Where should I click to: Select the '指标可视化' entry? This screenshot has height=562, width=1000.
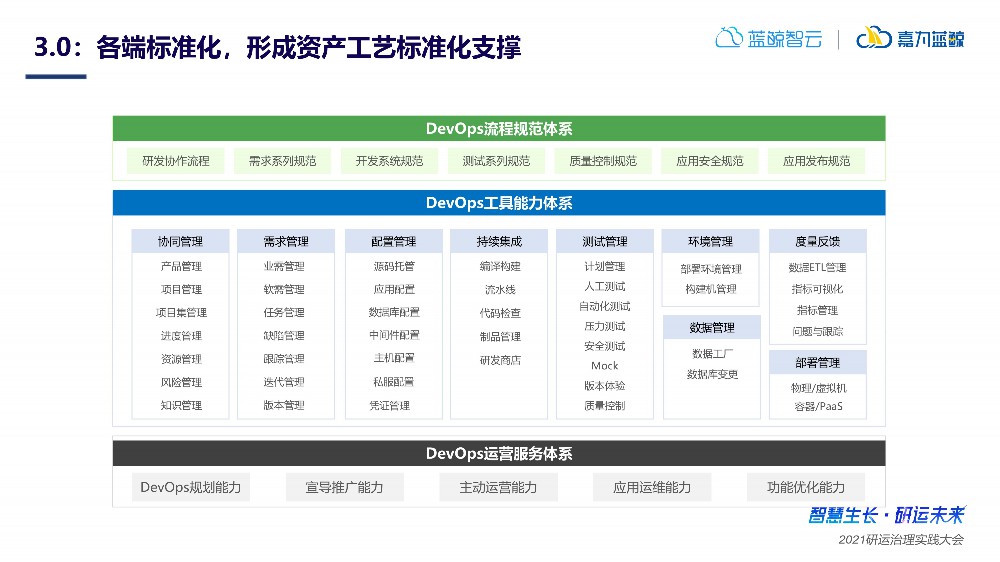coord(818,289)
